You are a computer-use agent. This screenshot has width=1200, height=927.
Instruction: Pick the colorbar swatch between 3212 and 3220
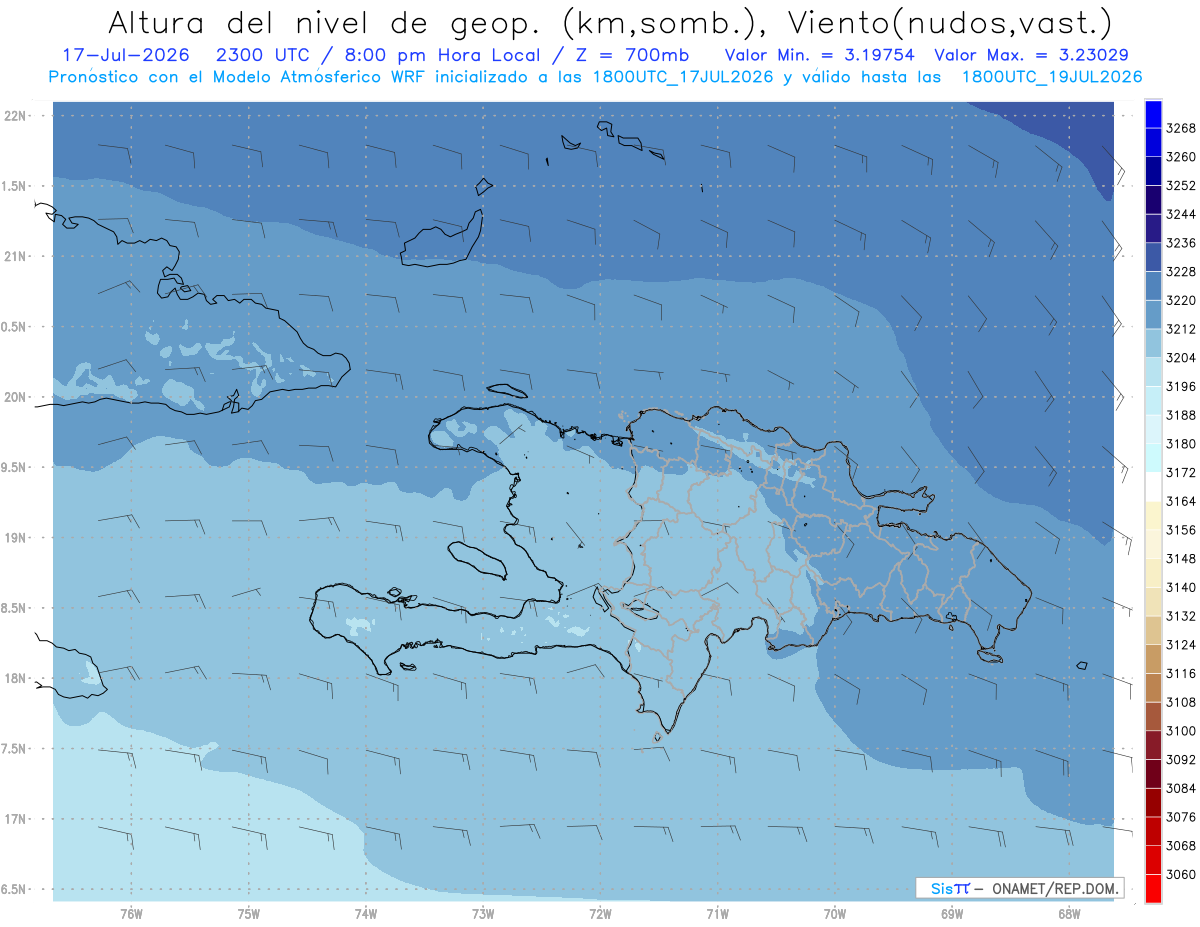[1153, 315]
